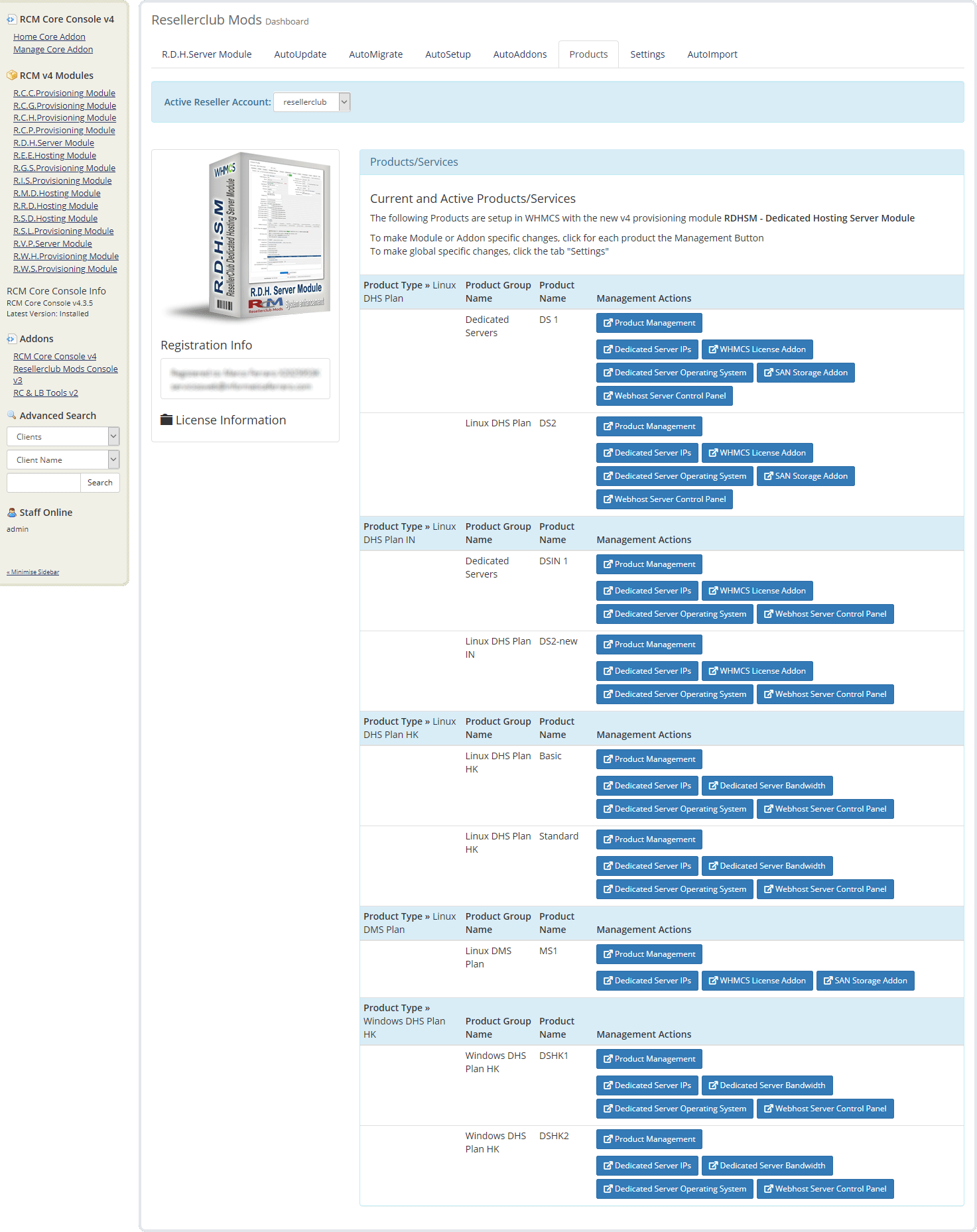Open Webhost Server Control Panel for DSHK2
977x1232 pixels.
[x=825, y=1189]
